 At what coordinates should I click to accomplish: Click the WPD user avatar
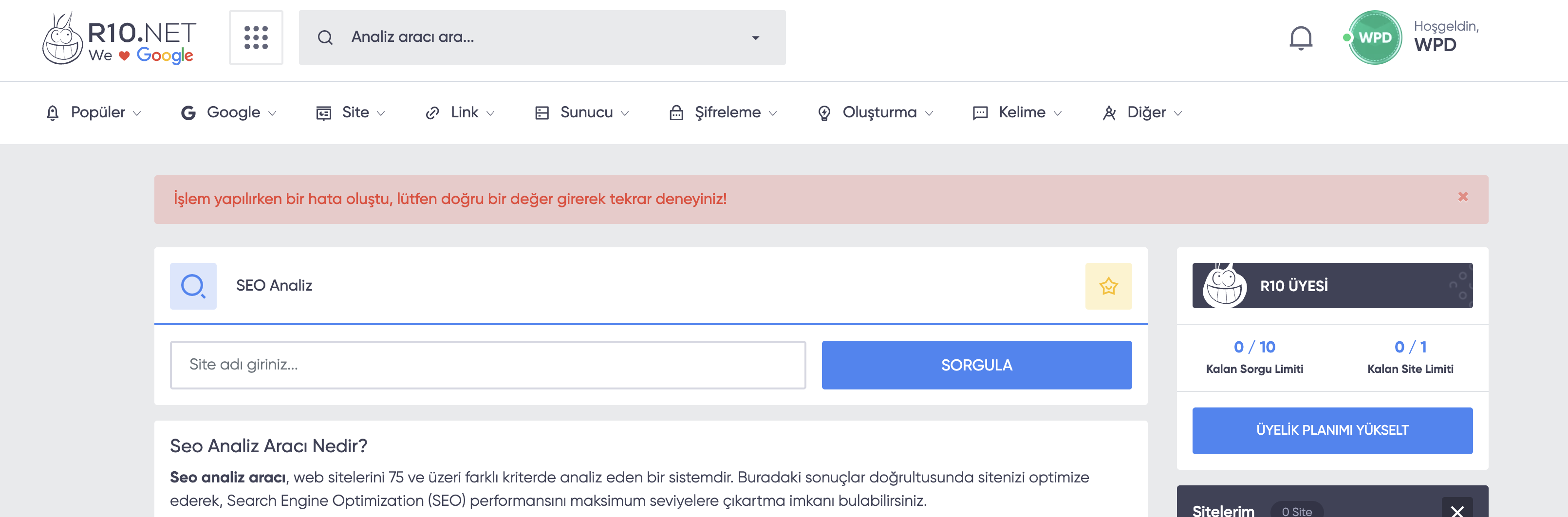[1374, 37]
